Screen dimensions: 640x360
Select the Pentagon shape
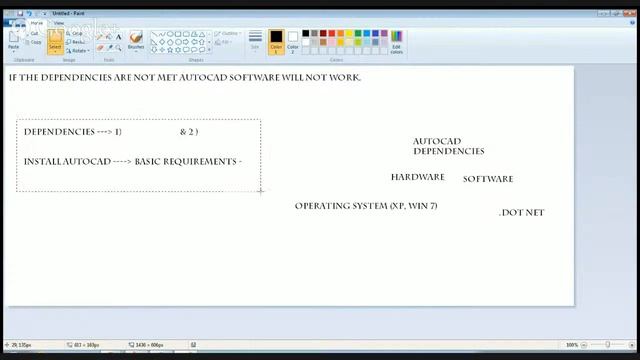click(x=170, y=42)
